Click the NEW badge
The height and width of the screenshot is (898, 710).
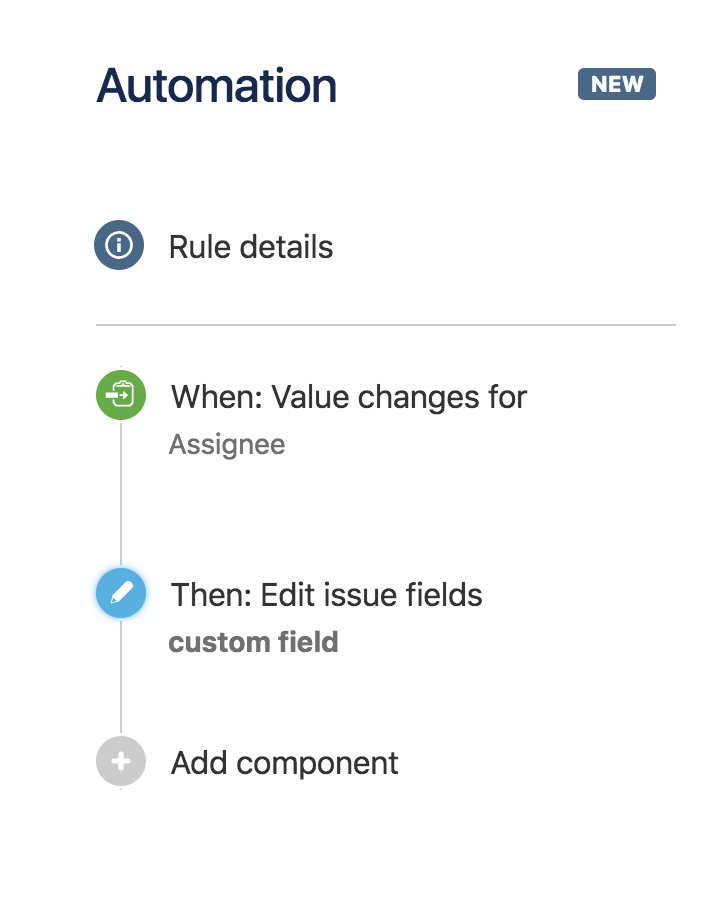point(616,84)
